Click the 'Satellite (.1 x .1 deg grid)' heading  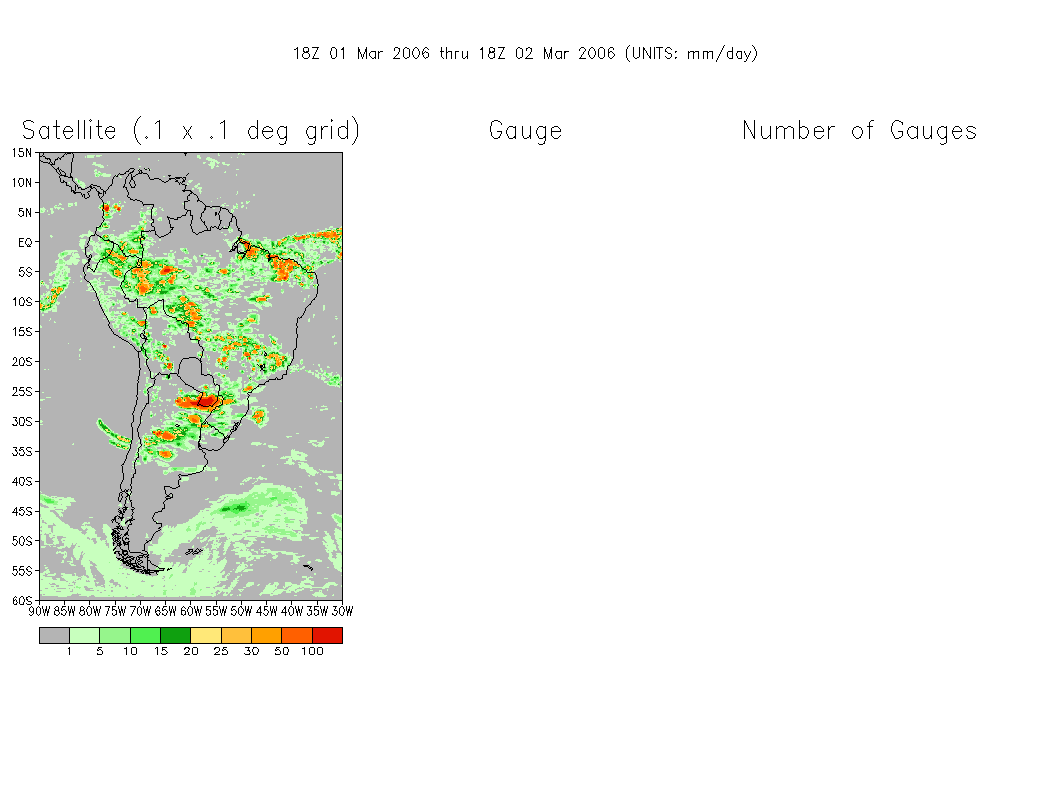click(x=191, y=131)
